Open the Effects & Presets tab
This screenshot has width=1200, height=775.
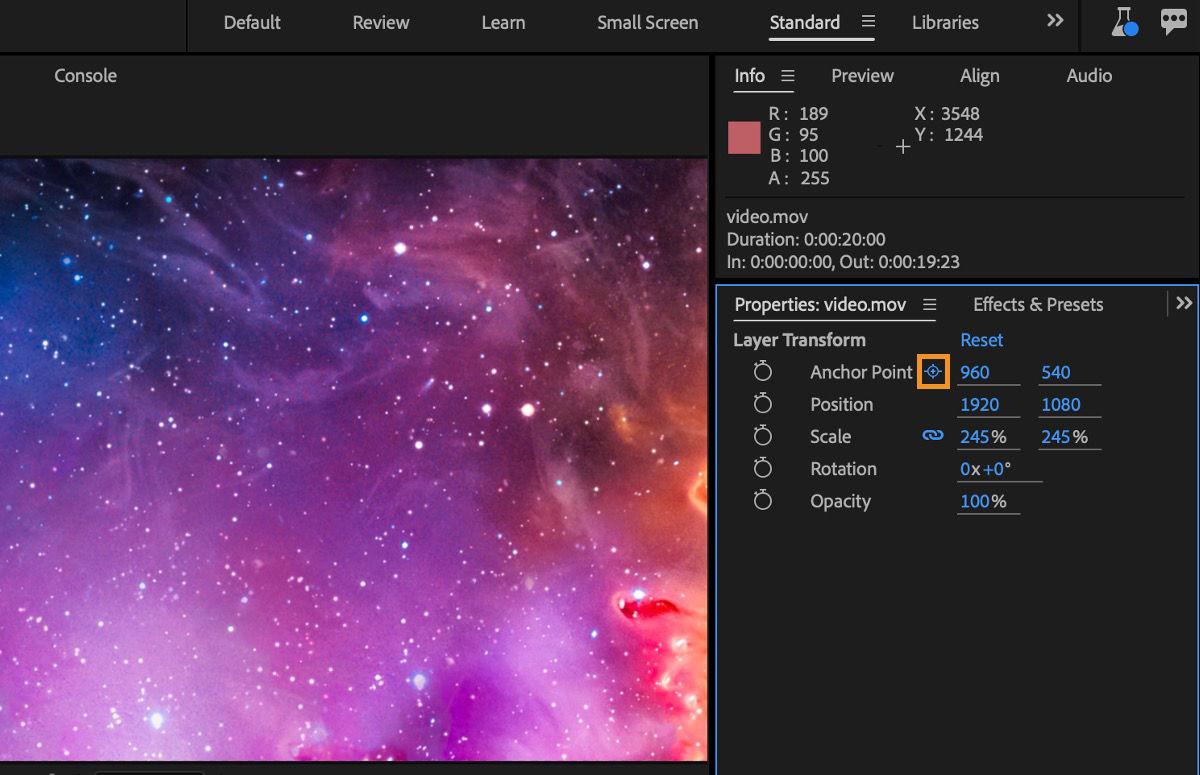click(1038, 304)
